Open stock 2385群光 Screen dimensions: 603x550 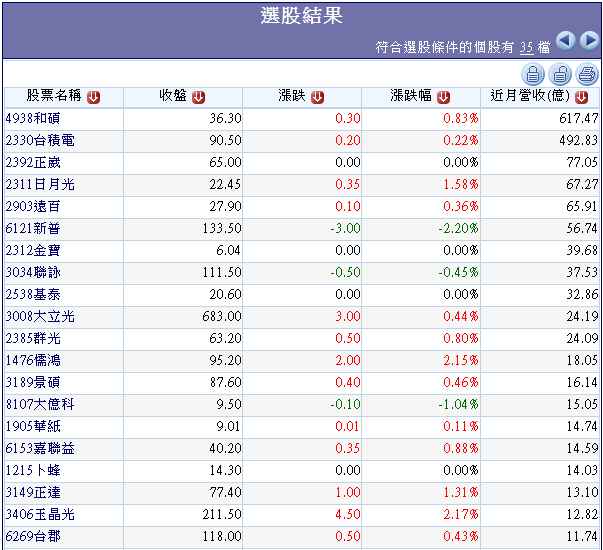pos(33,338)
